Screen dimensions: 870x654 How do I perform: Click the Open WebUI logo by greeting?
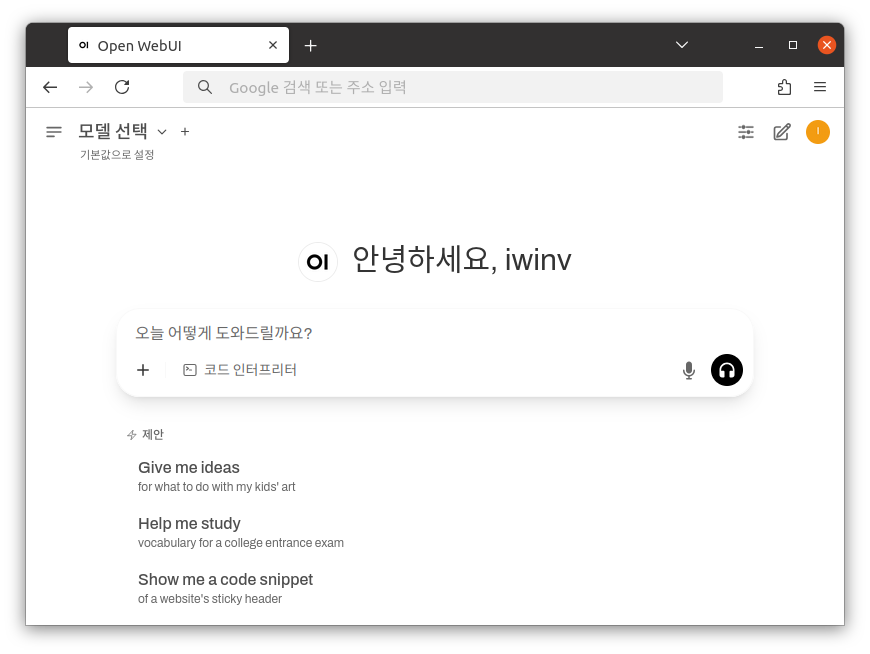point(318,262)
